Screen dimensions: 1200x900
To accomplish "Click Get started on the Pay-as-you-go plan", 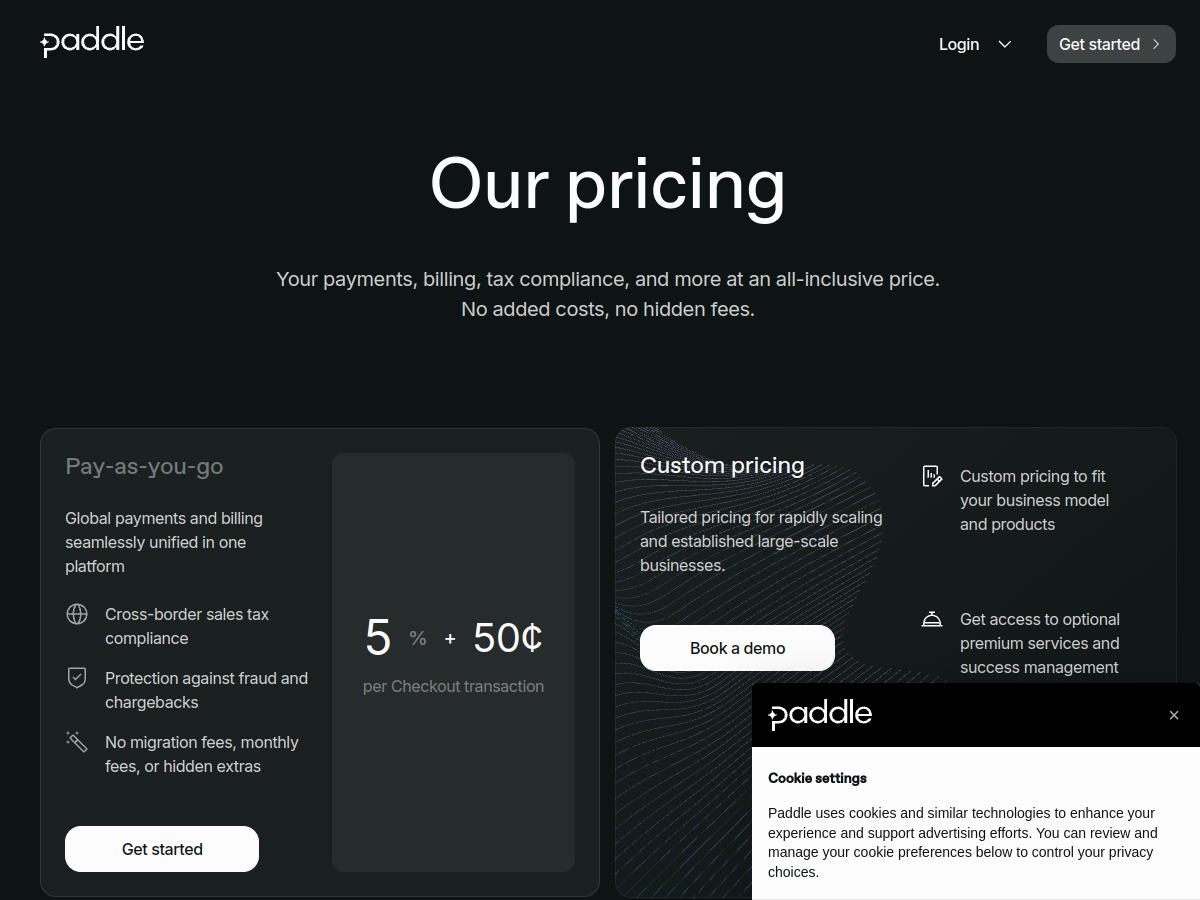I will pos(161,848).
